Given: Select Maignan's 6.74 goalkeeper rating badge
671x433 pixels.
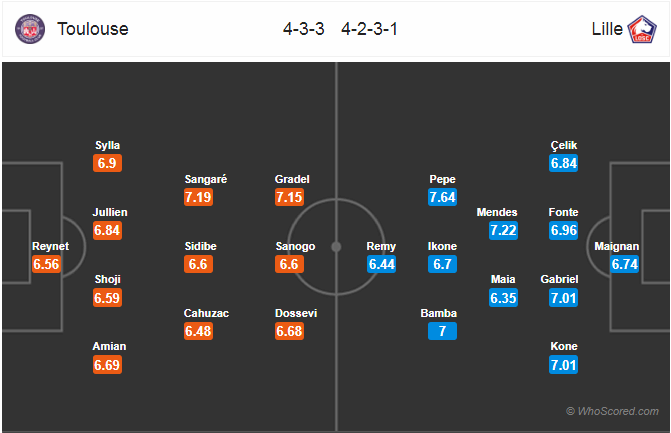Looking at the screenshot, I should 625,264.
